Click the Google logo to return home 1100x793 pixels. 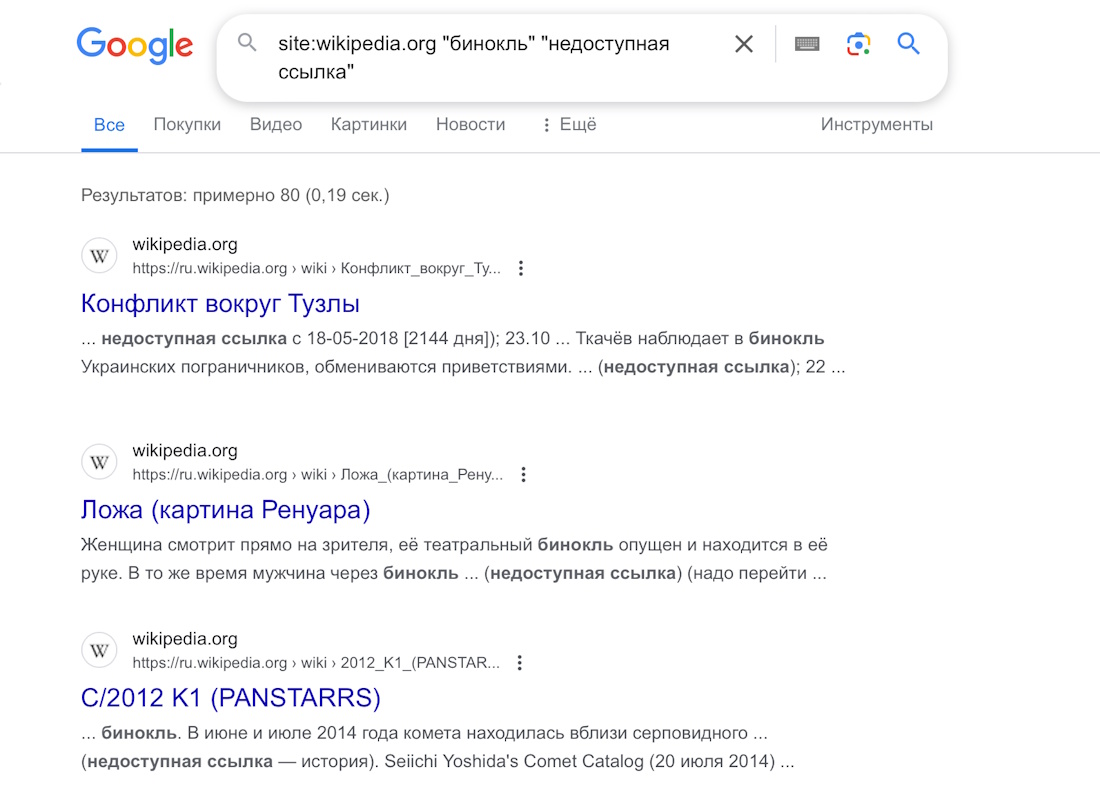click(135, 44)
